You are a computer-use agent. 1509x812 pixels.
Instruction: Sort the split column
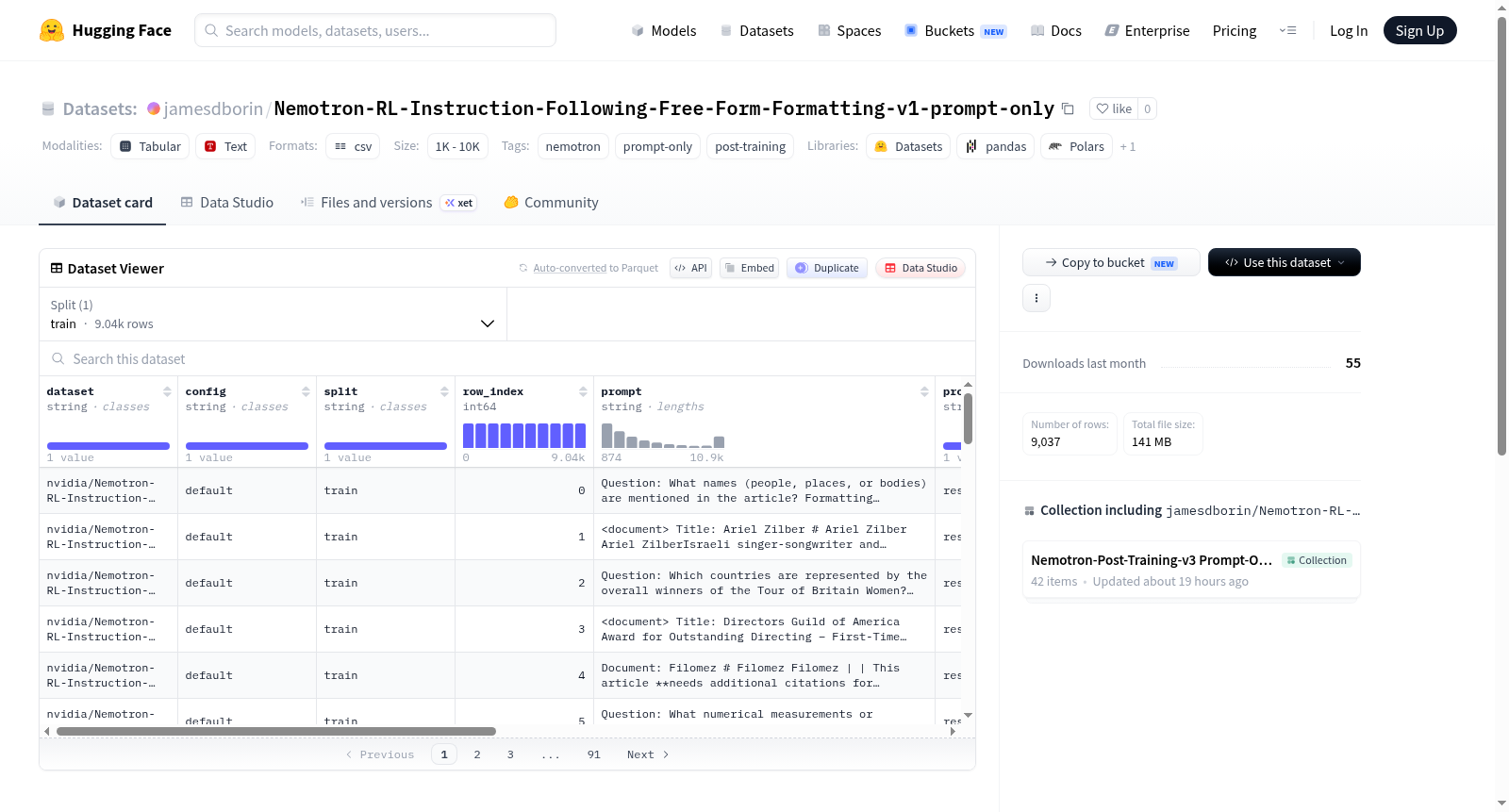(x=444, y=391)
